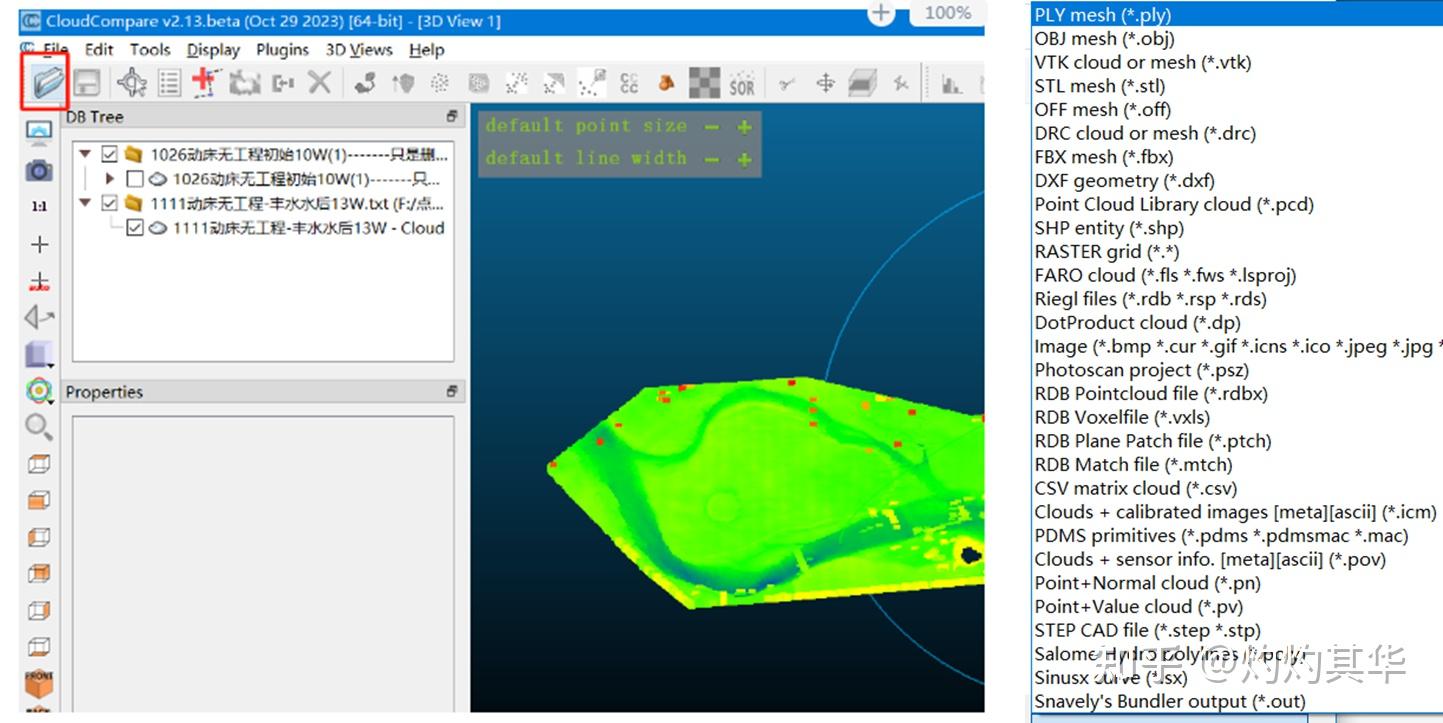Click the camera icon in left toolbar
The width and height of the screenshot is (1443, 723).
(39, 170)
